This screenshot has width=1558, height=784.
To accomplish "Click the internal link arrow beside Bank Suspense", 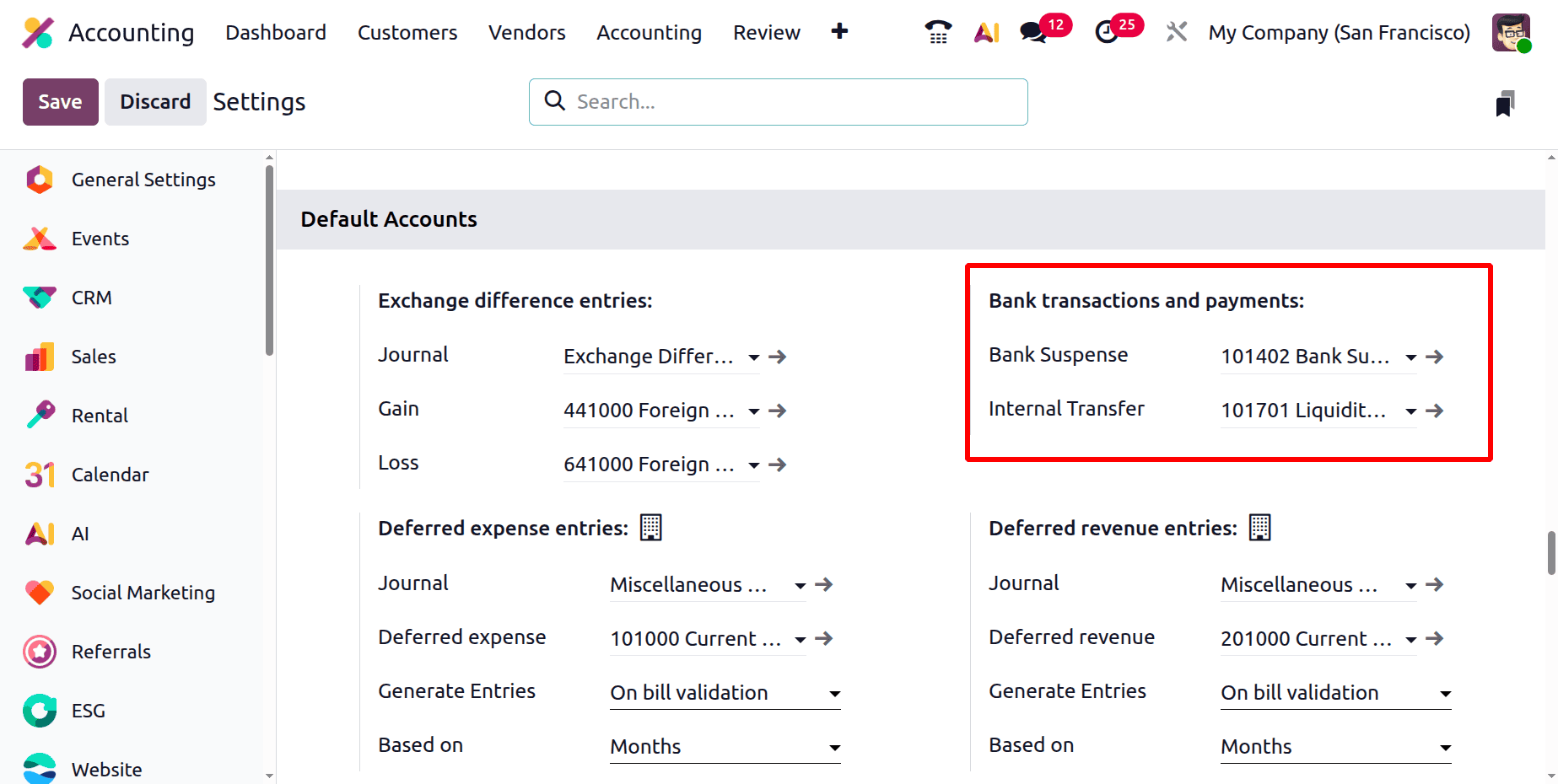I will (1435, 357).
